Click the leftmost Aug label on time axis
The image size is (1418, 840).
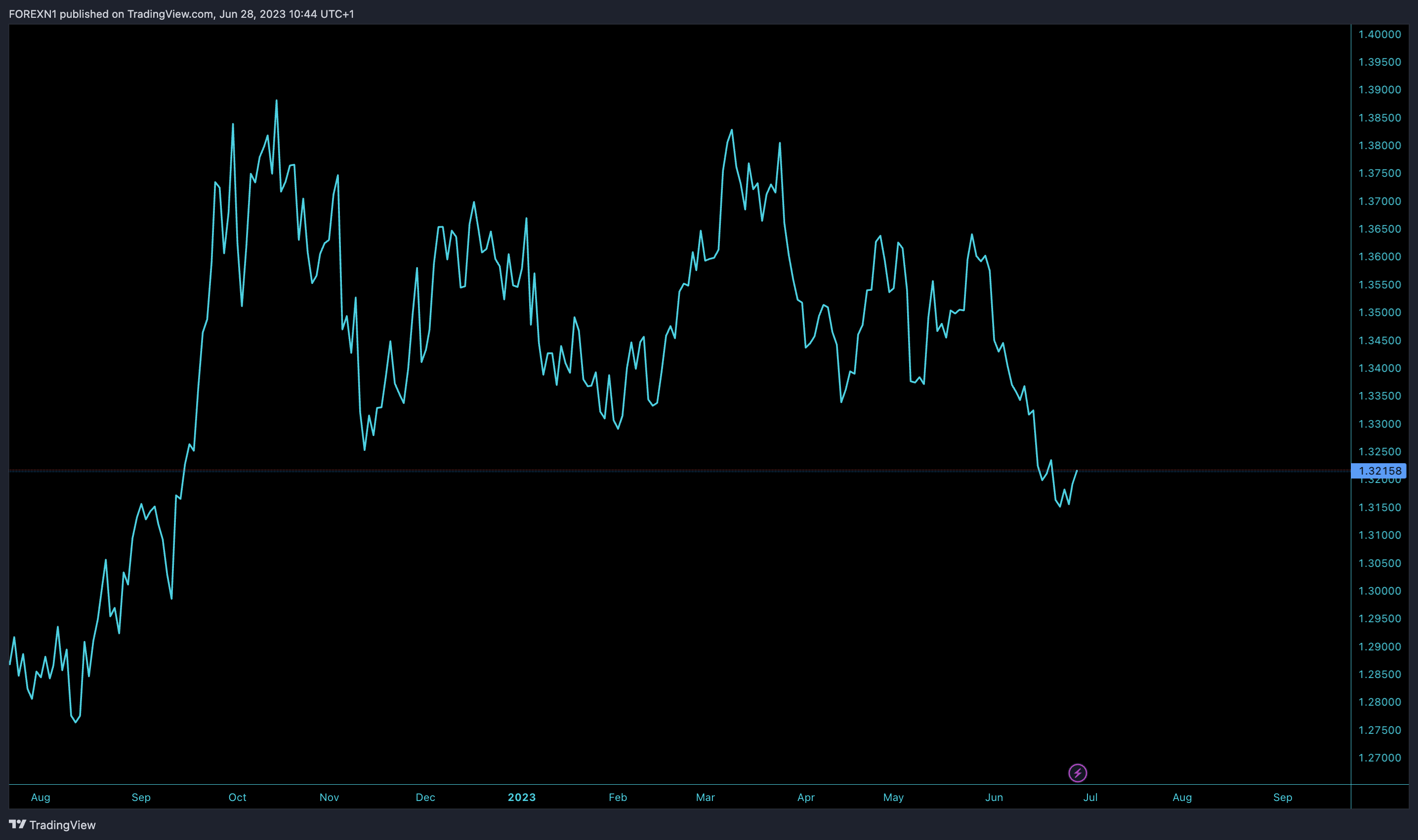coord(41,797)
